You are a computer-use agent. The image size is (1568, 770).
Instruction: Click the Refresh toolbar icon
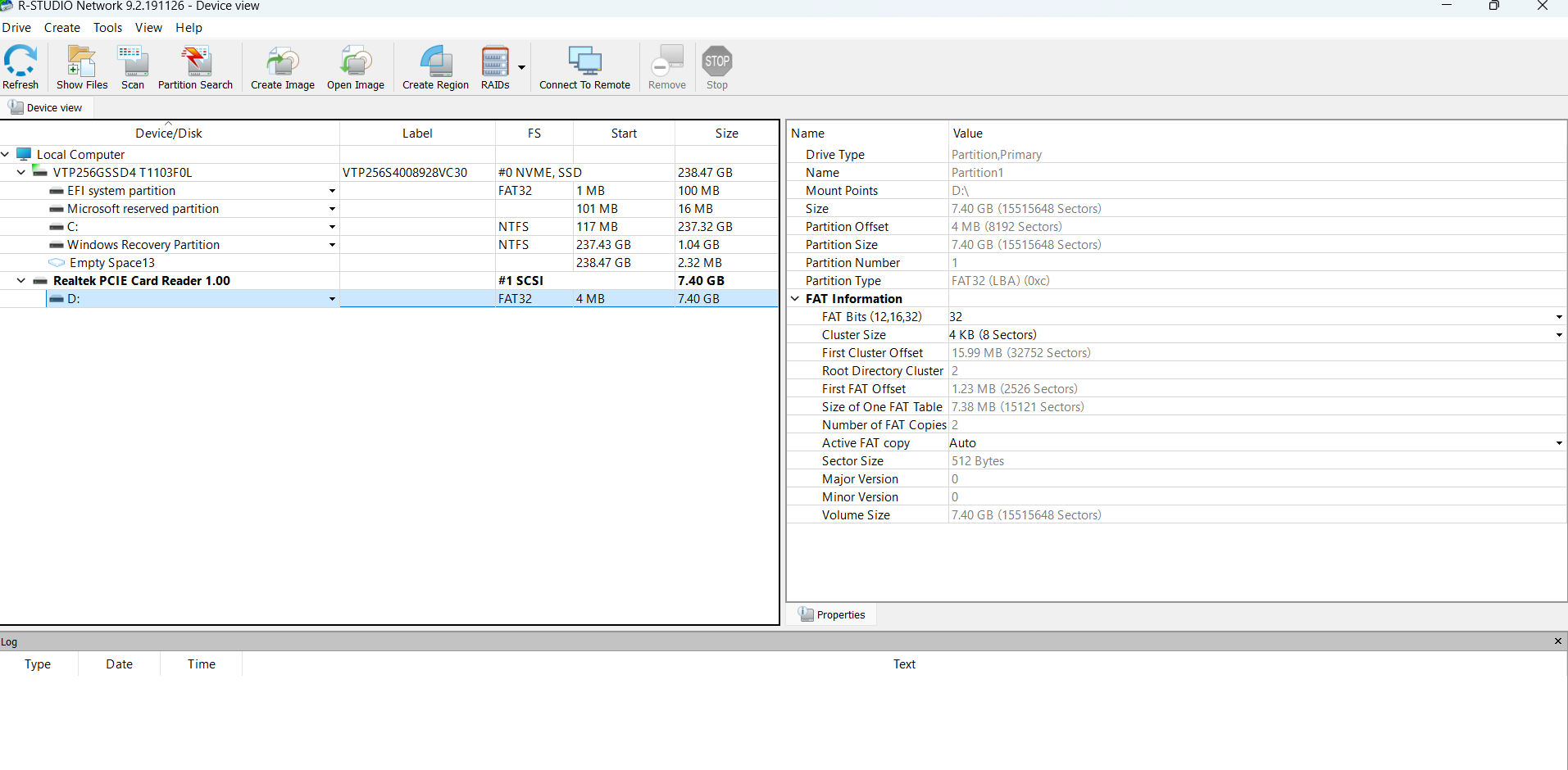(x=20, y=61)
